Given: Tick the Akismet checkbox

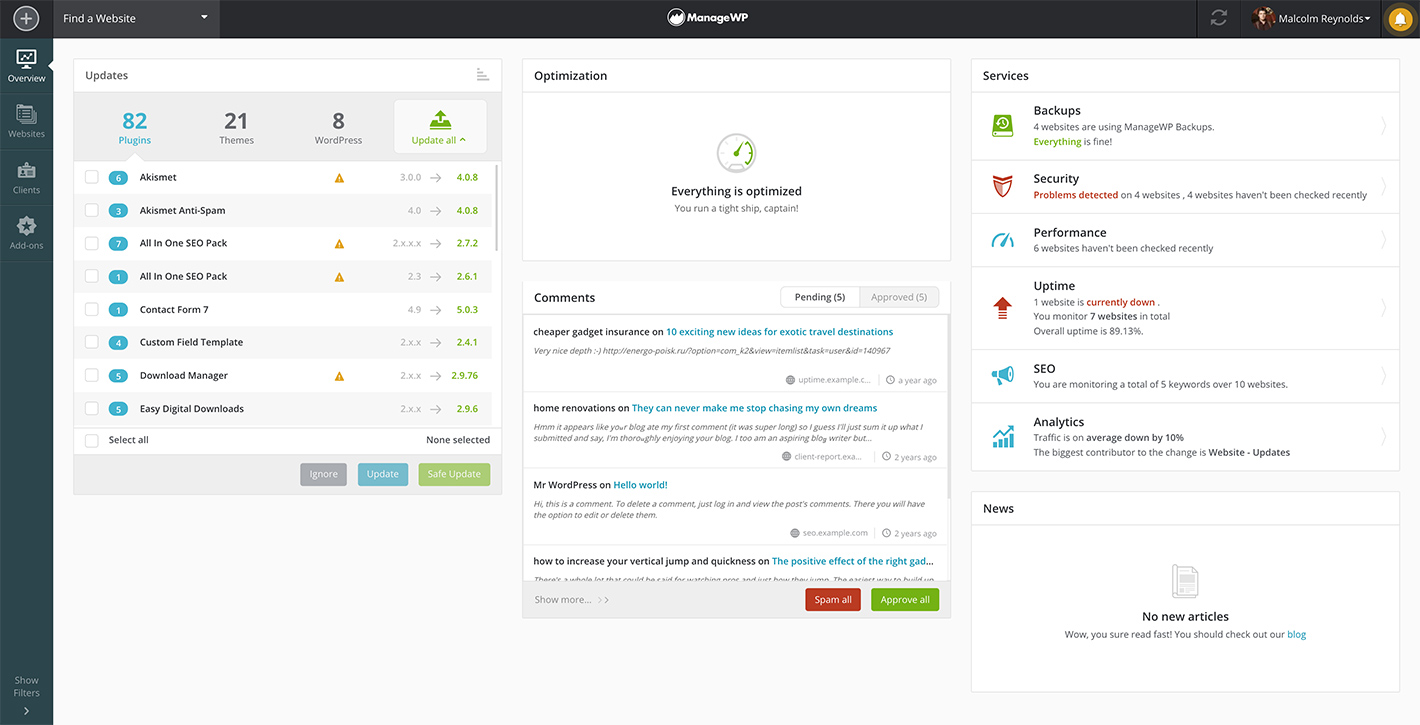Looking at the screenshot, I should pos(92,177).
